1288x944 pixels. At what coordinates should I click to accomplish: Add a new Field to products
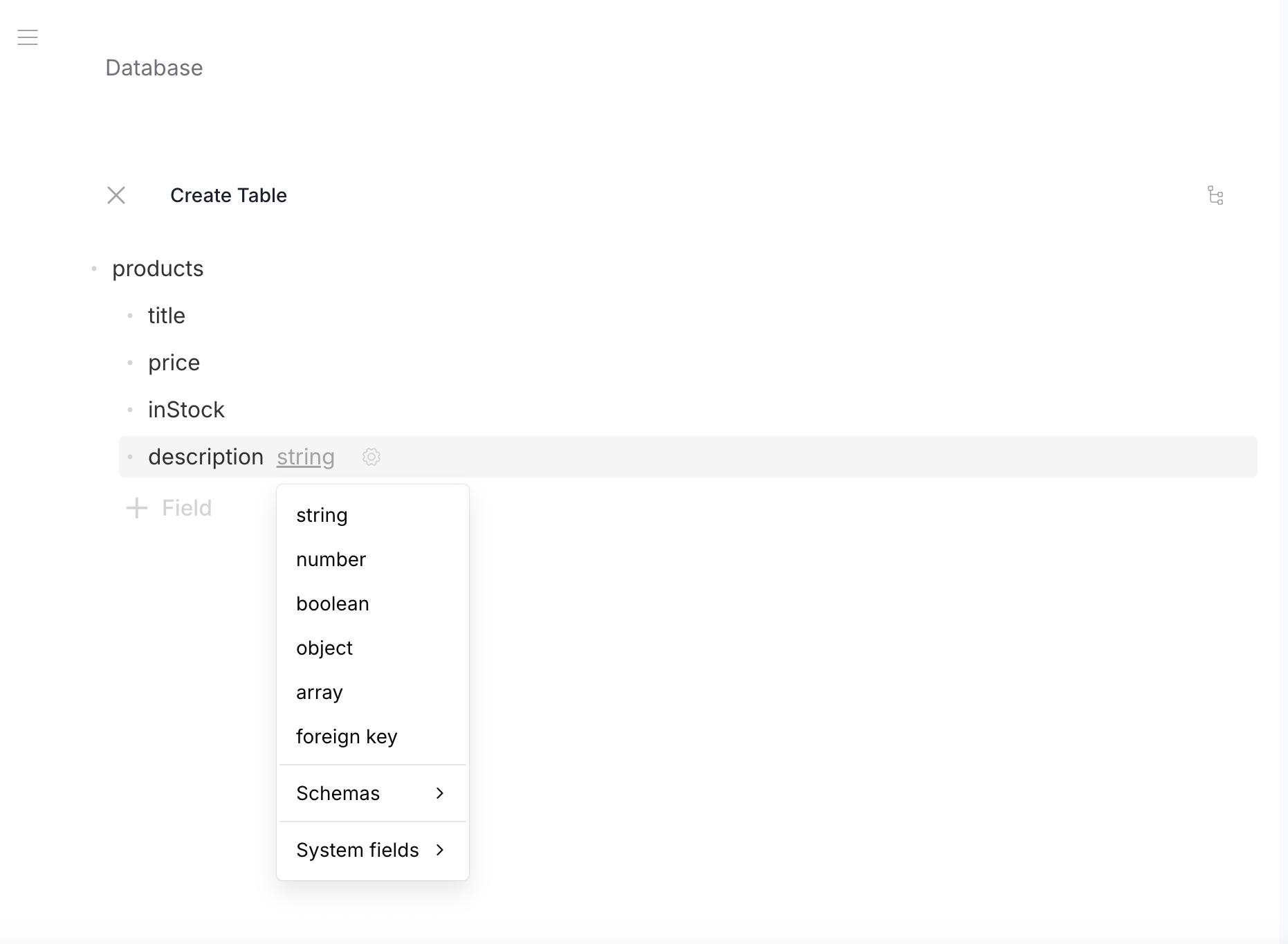tap(185, 508)
